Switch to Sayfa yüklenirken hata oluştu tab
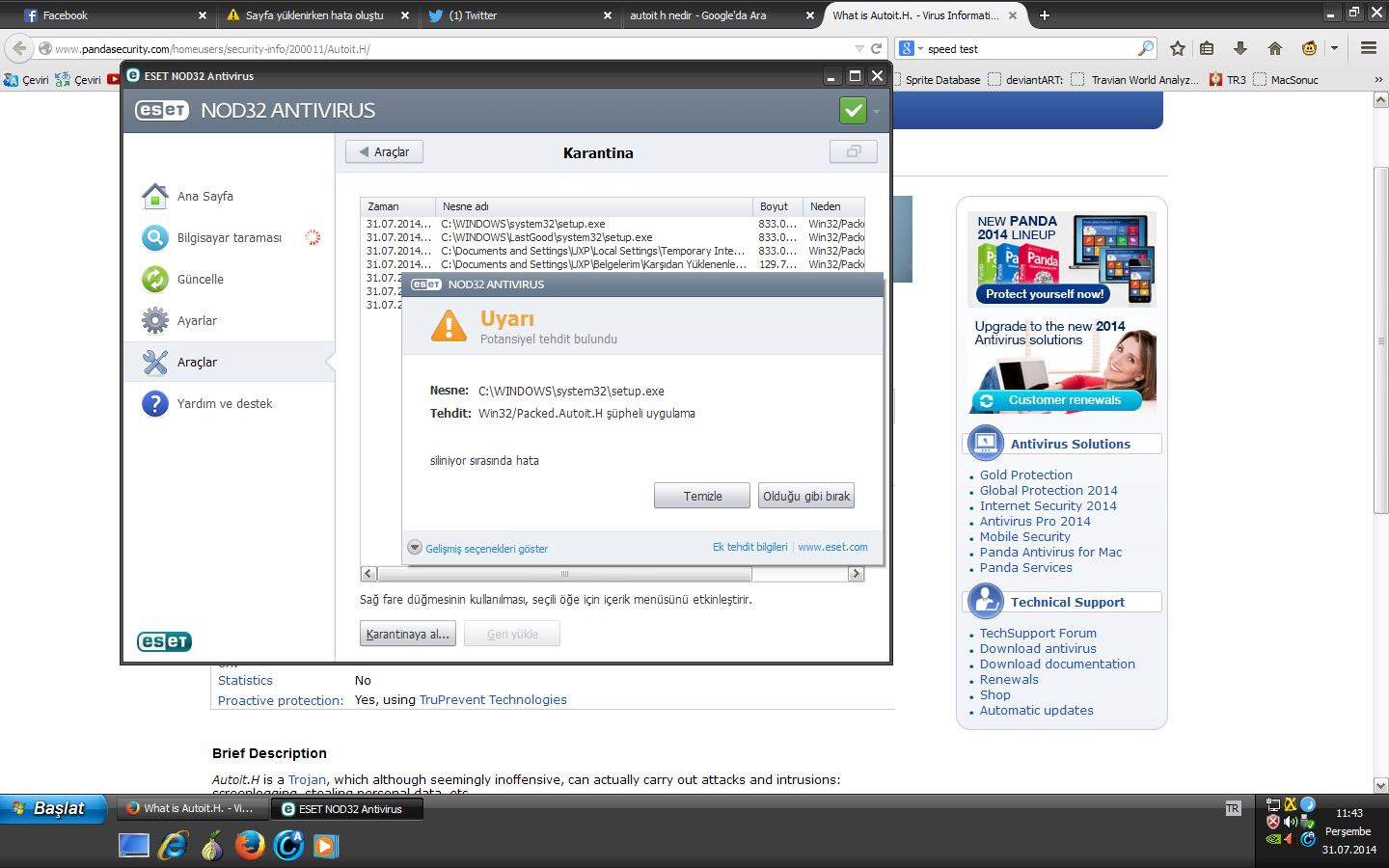Viewport: 1389px width, 868px height. [316, 15]
